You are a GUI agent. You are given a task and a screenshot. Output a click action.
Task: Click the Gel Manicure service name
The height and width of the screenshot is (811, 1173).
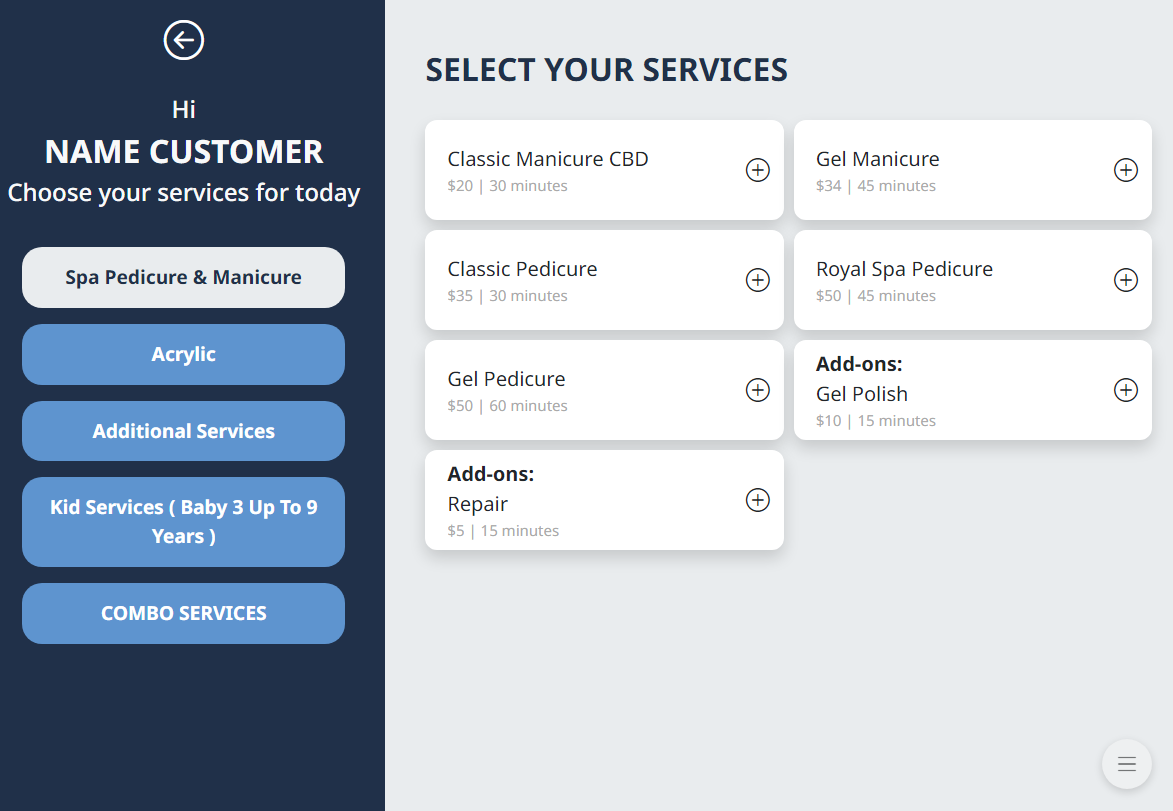[x=877, y=159]
